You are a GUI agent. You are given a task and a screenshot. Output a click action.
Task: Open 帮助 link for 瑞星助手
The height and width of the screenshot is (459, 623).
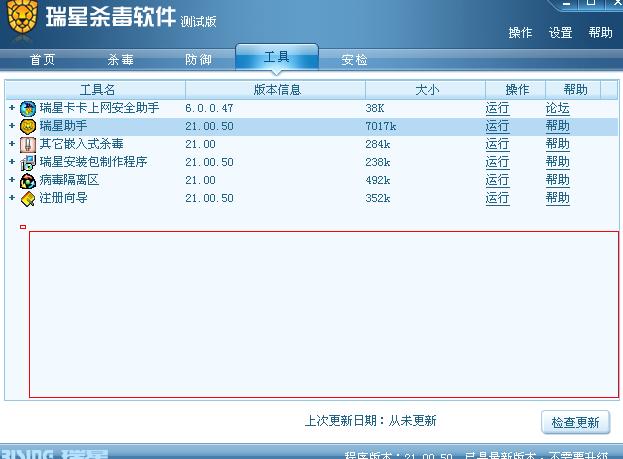(557, 126)
